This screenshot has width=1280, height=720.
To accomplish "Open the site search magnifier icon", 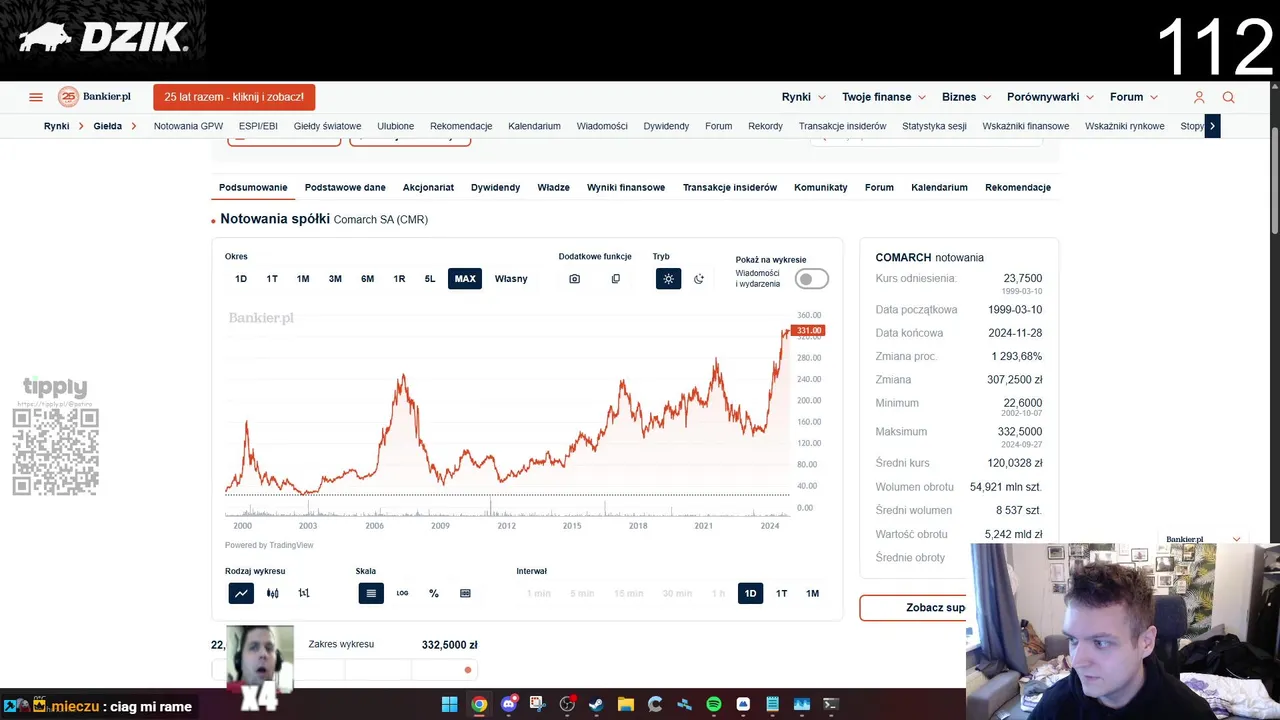I will click(1228, 97).
